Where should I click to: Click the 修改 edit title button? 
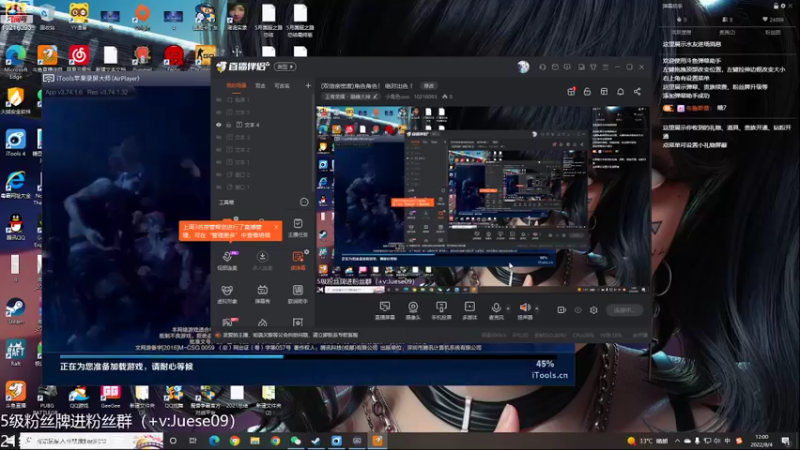(x=429, y=86)
